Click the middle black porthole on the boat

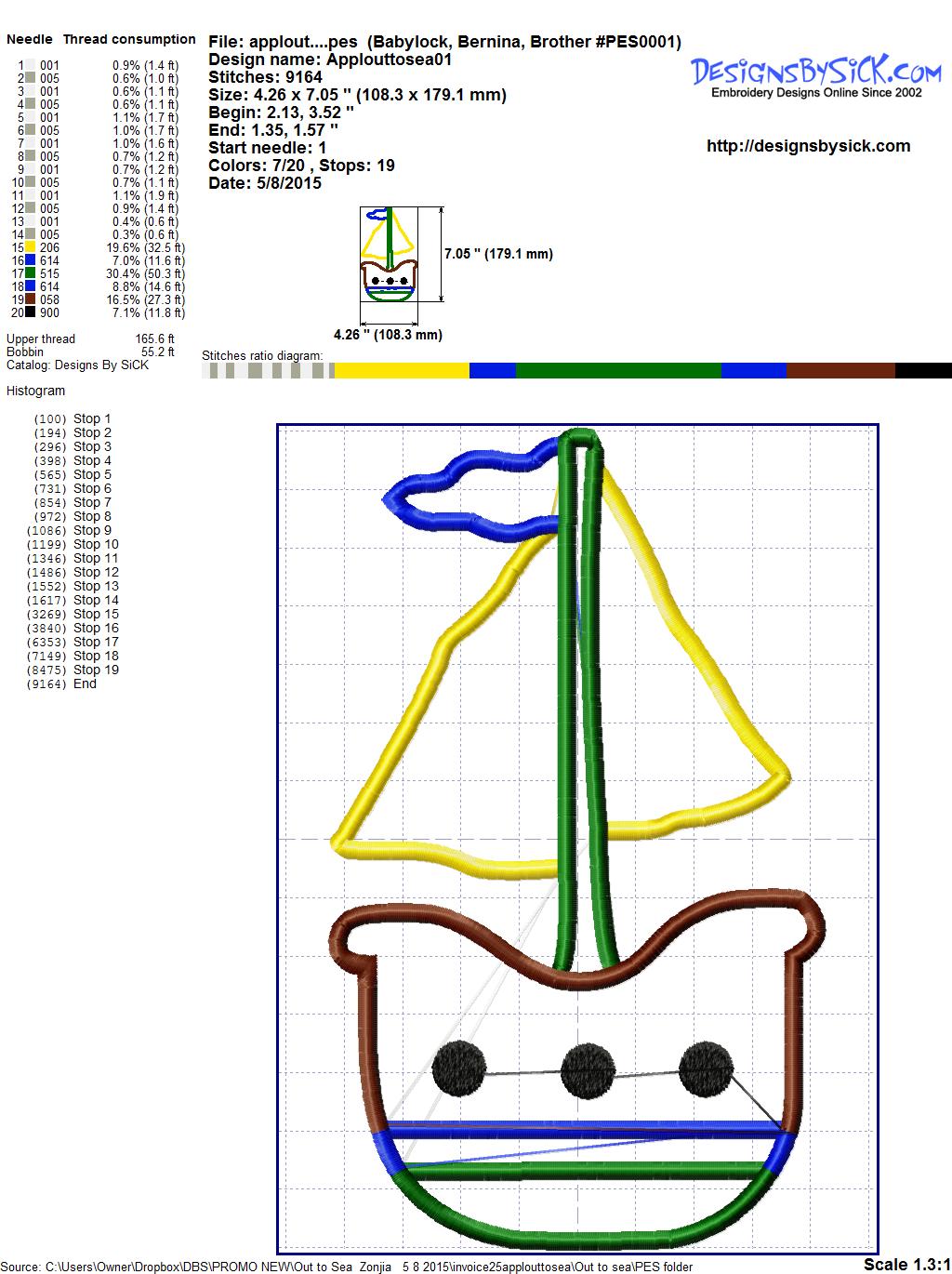point(588,1067)
